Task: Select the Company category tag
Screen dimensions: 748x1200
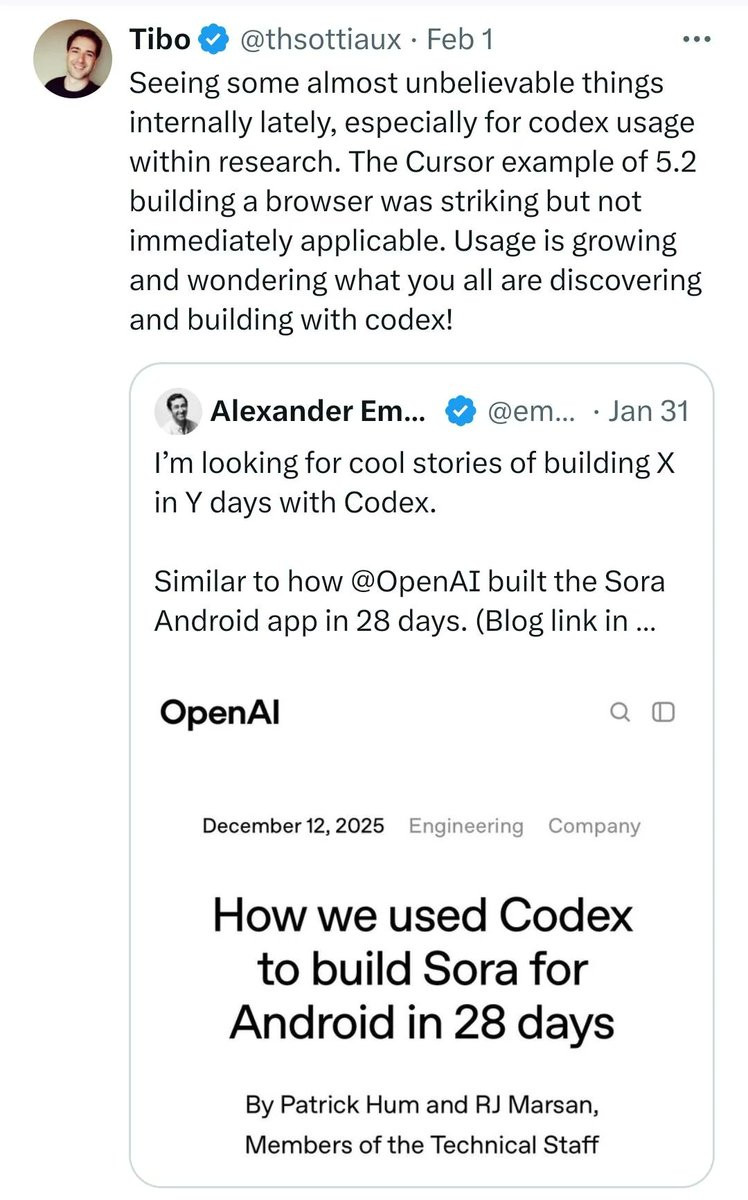Action: pyautogui.click(x=594, y=826)
